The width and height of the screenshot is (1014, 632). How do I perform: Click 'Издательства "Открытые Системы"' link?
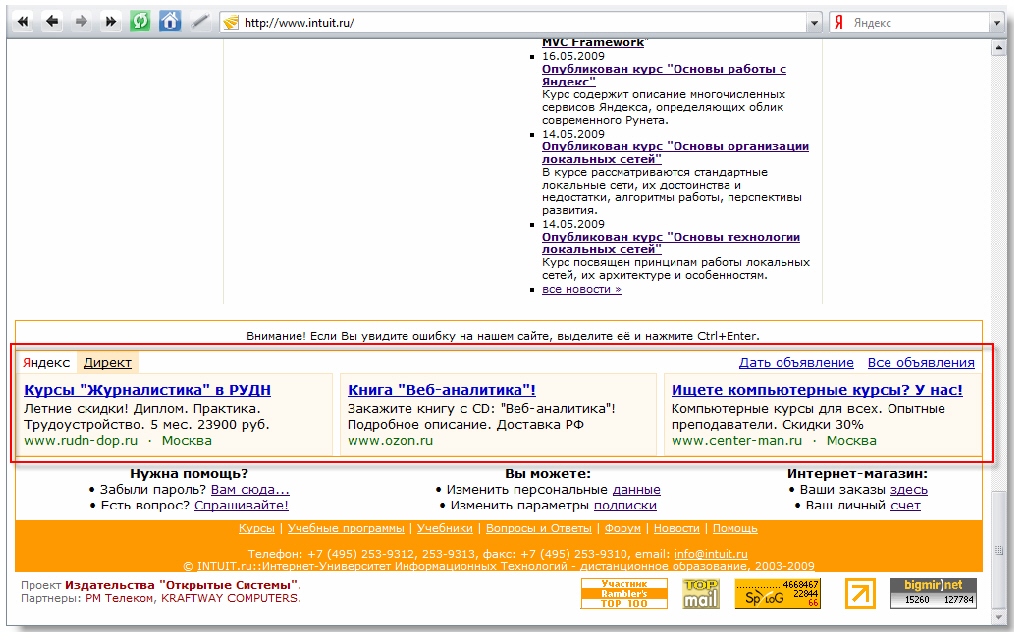point(182,585)
